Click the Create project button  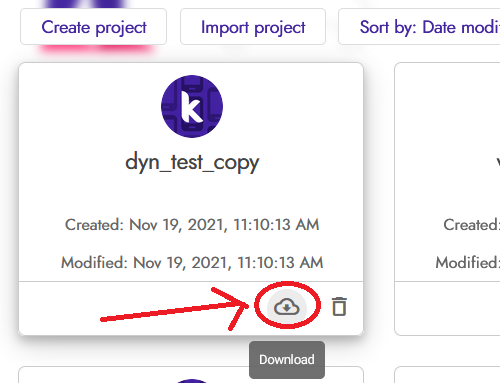93,27
